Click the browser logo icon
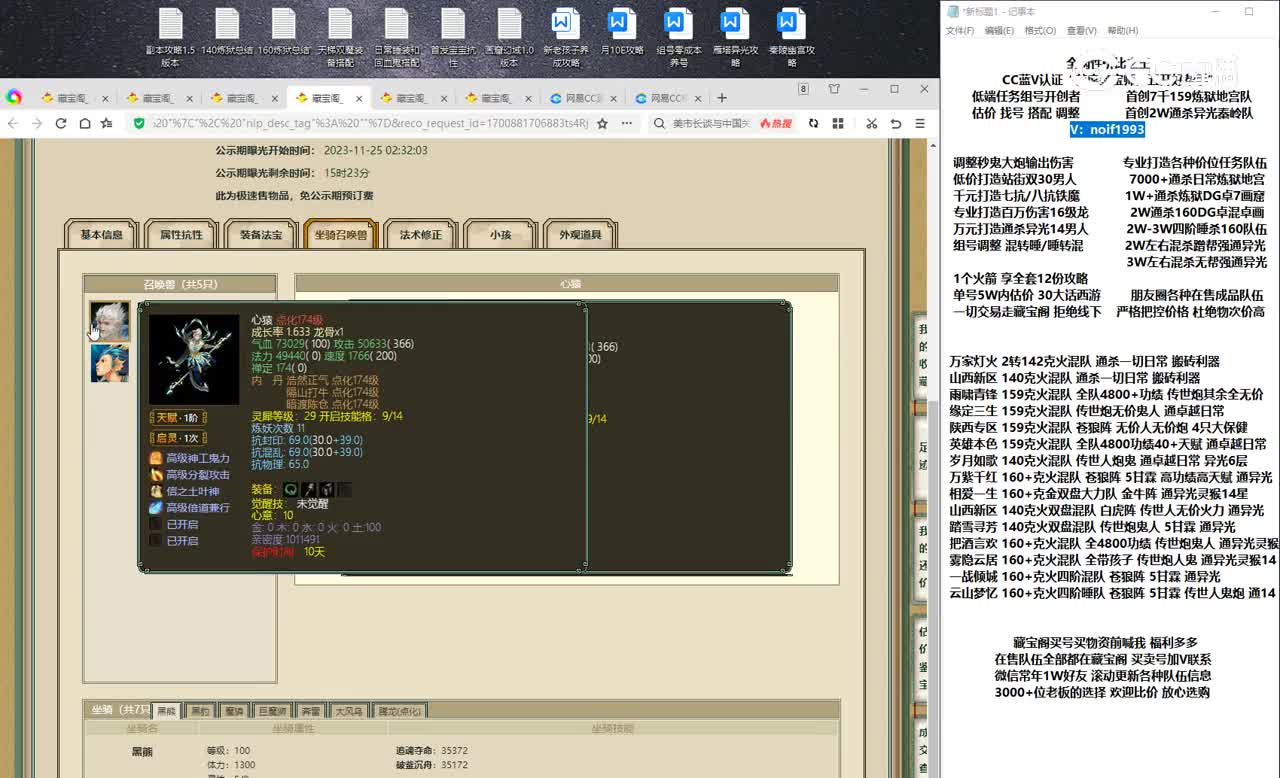The width and height of the screenshot is (1280, 778). [14, 97]
